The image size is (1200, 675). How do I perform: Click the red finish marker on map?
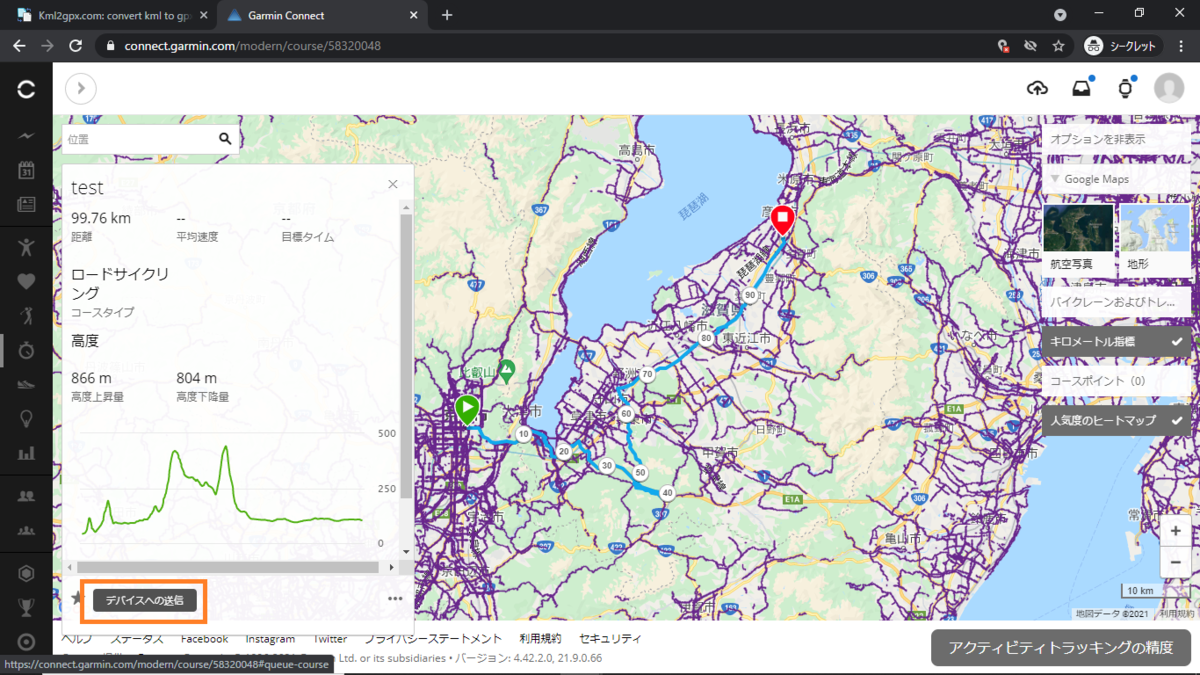point(782,220)
